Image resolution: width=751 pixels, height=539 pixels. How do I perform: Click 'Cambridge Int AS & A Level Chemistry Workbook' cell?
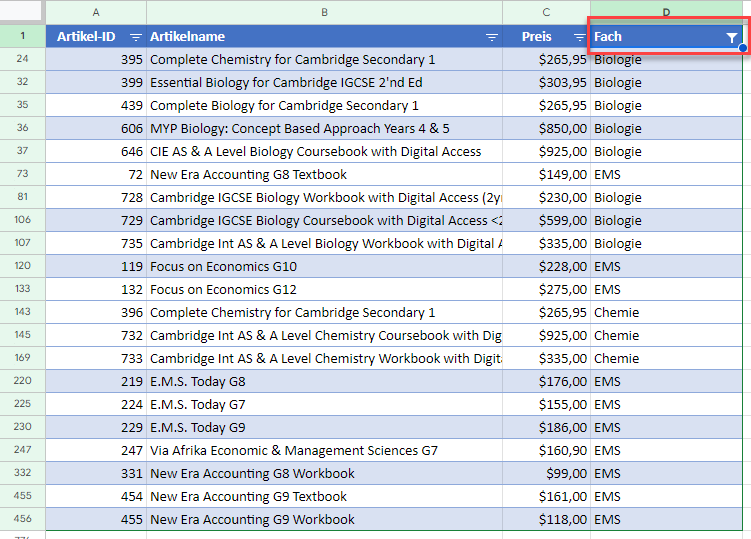[324, 358]
